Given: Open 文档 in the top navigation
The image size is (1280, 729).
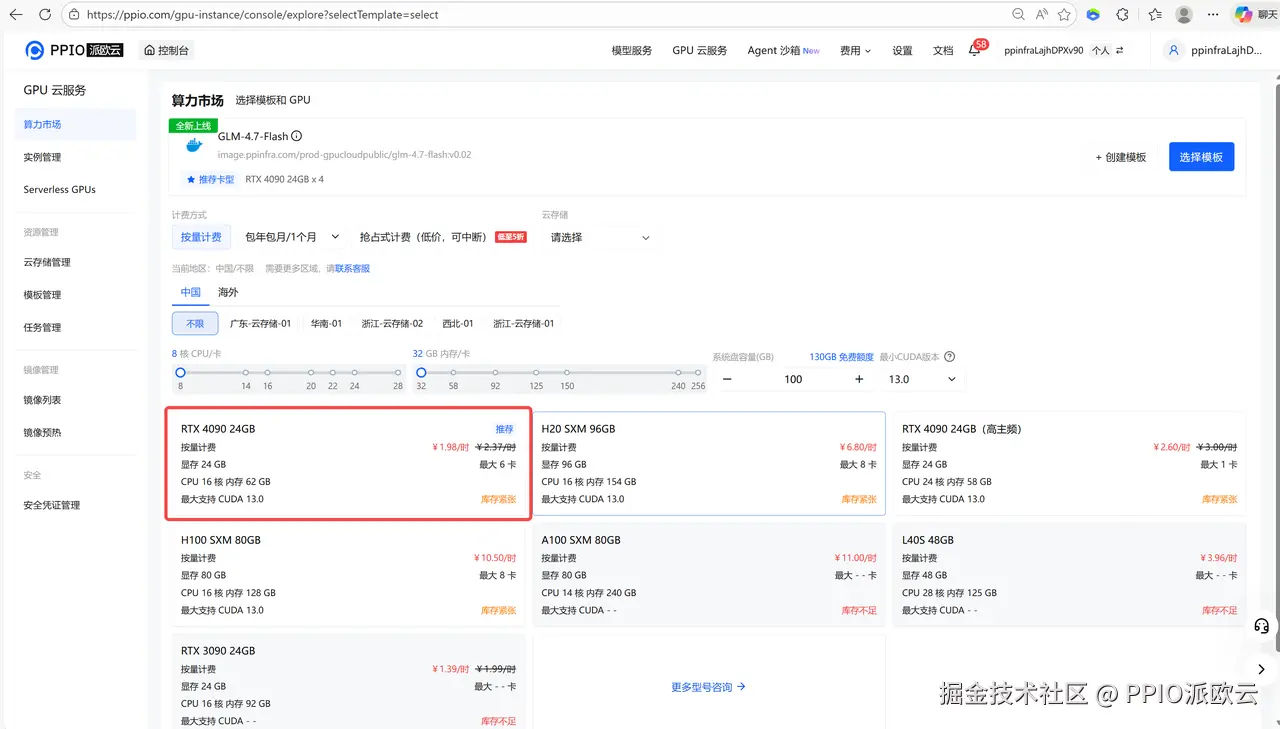Looking at the screenshot, I should tap(943, 50).
